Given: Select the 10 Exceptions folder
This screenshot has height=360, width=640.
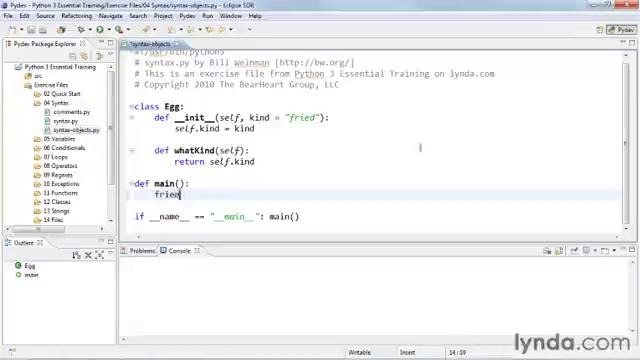Looking at the screenshot, I should (x=61, y=184).
